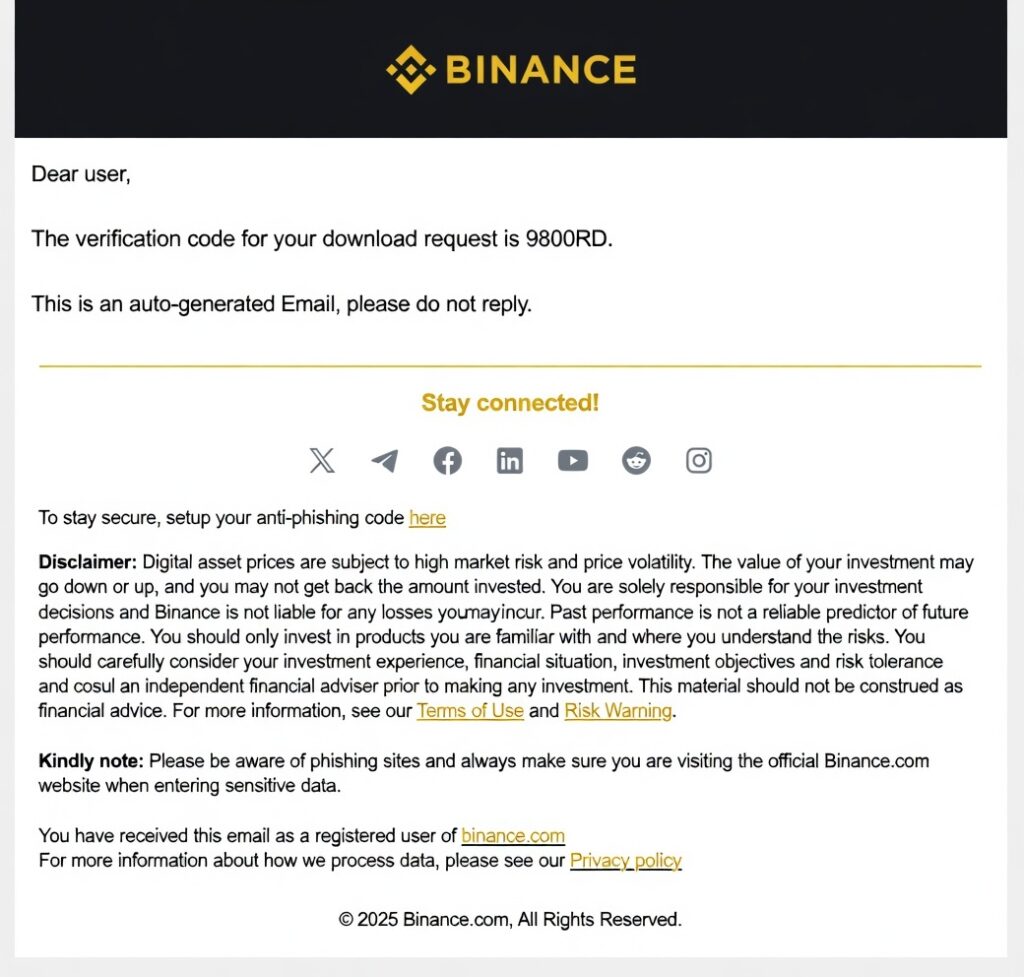
Task: Click the Telegram paper plane icon
Action: tap(384, 460)
